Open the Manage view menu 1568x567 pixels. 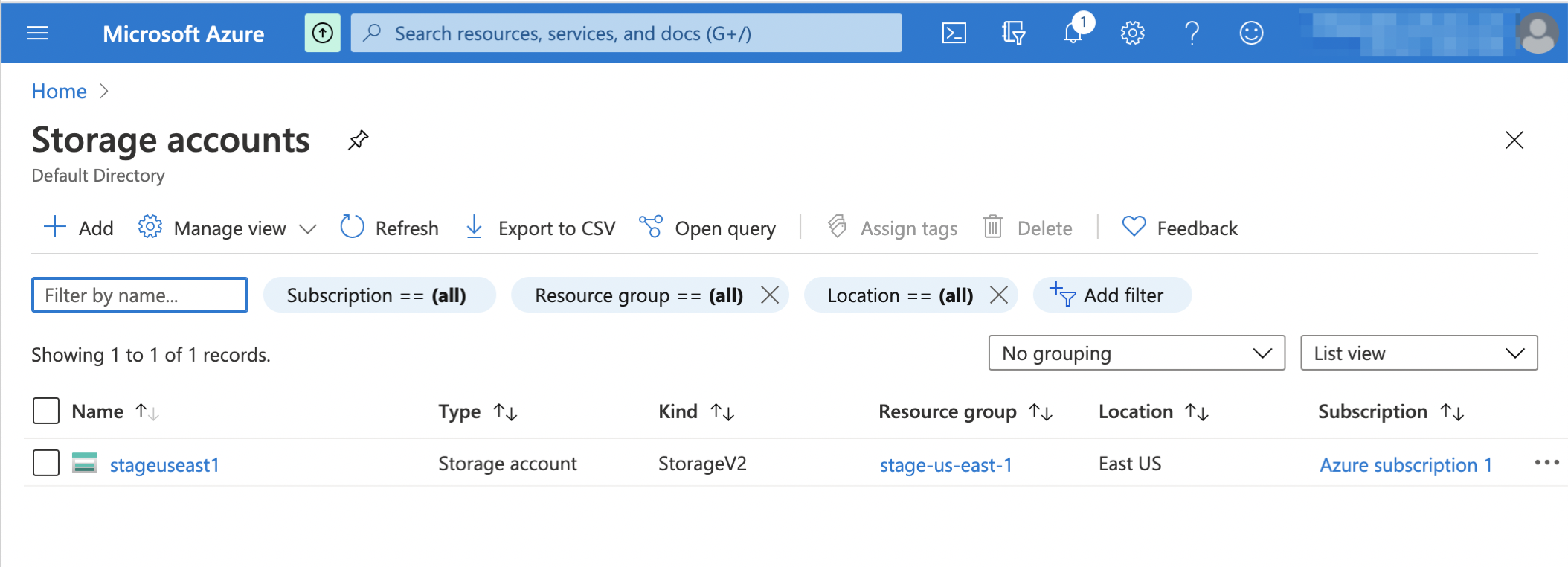tap(228, 228)
